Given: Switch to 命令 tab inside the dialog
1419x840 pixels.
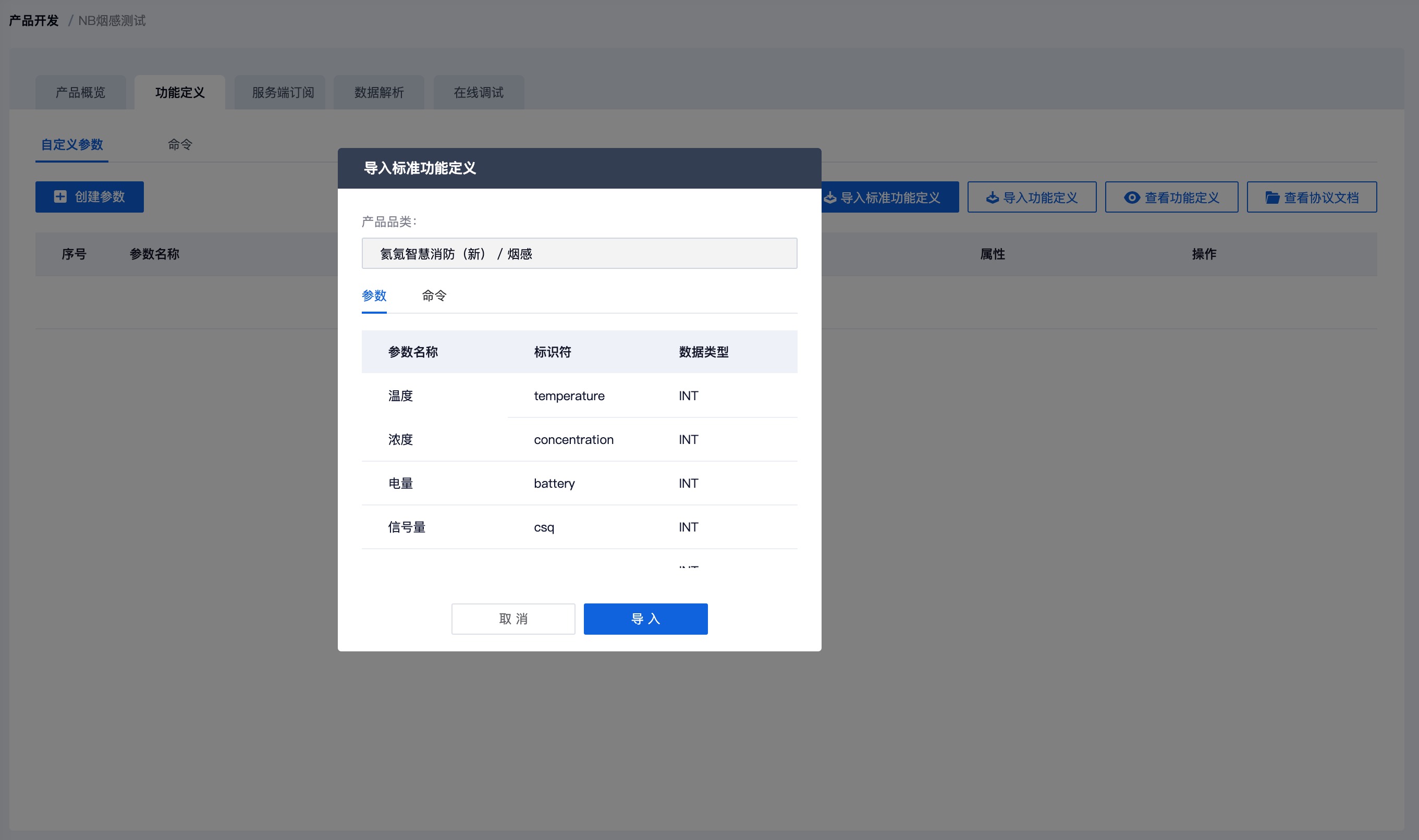Looking at the screenshot, I should click(434, 295).
